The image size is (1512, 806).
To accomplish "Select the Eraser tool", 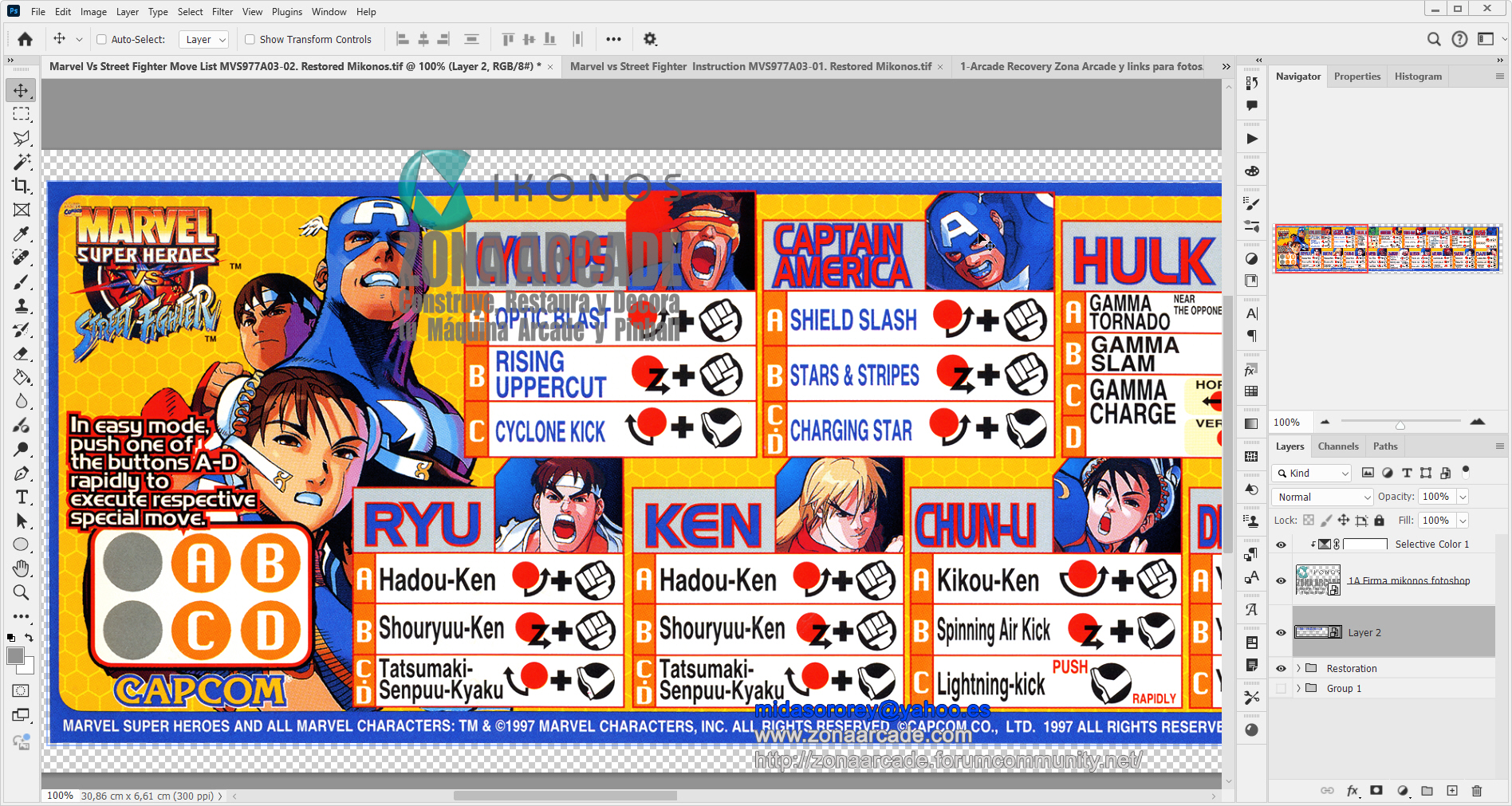I will tap(22, 354).
